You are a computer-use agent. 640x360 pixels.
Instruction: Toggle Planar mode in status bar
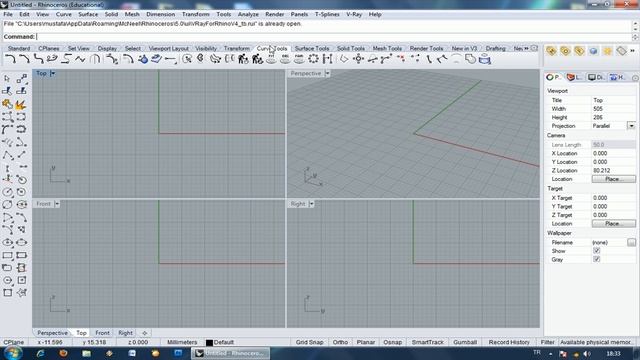pyautogui.click(x=365, y=342)
